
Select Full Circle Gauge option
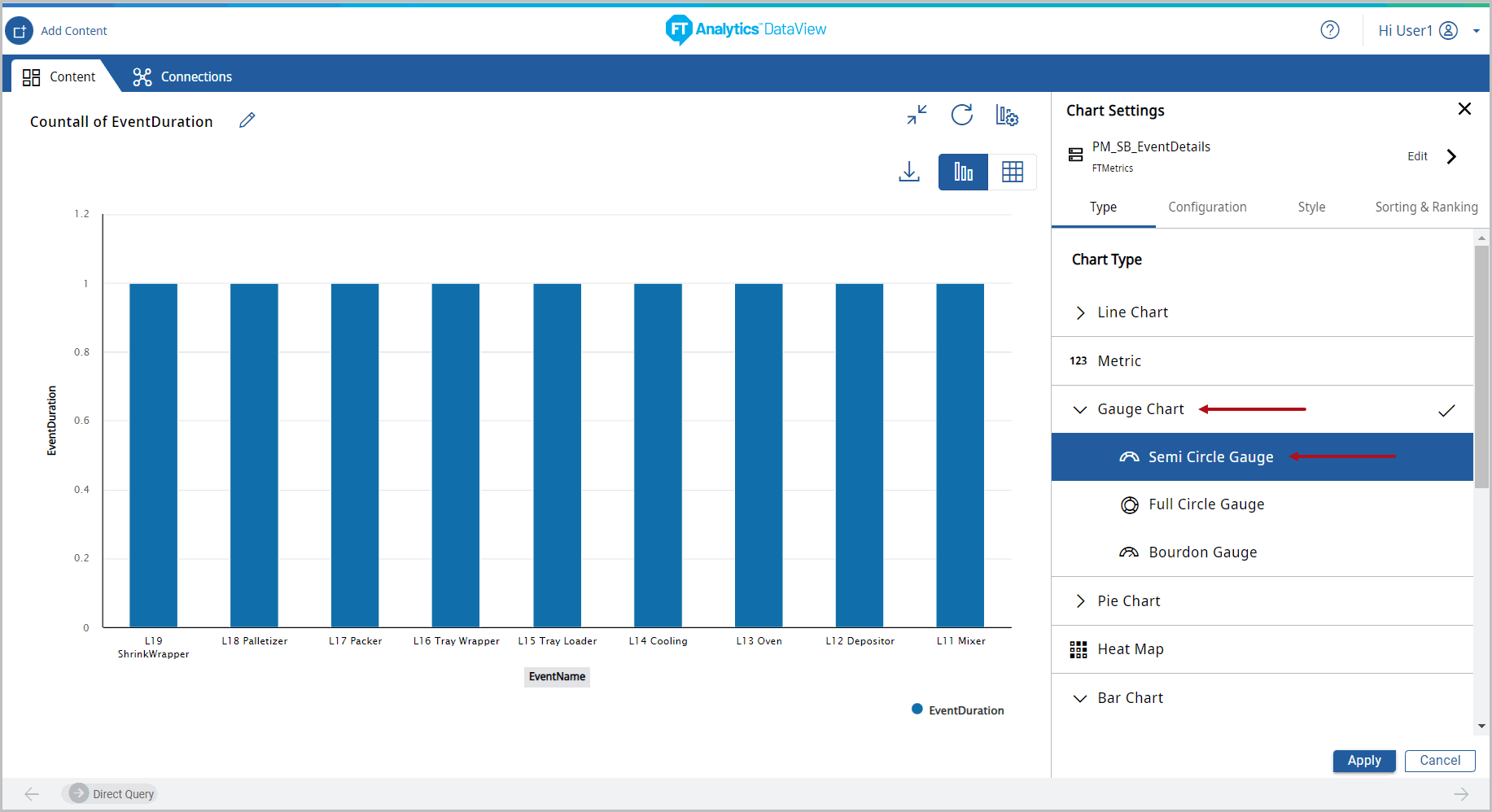1205,504
